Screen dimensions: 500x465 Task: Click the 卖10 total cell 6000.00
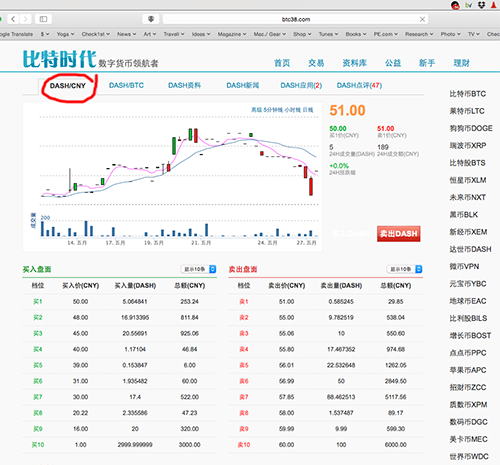coord(396,445)
